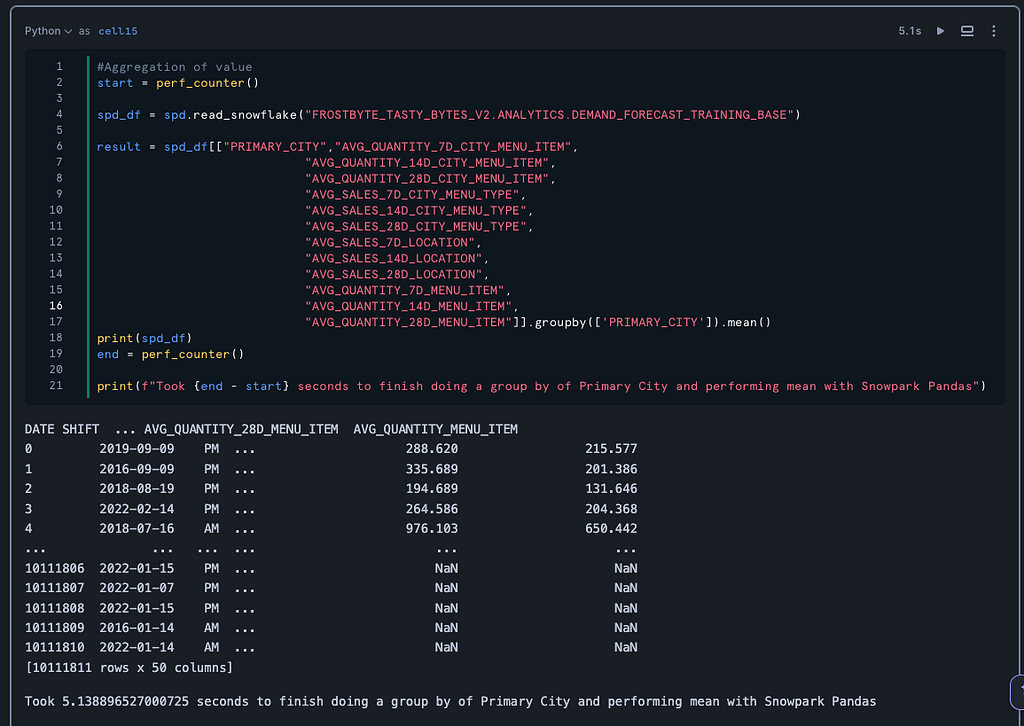Viewport: 1024px width, 726px height.
Task: Click the 650.442 value in output
Action: coord(611,529)
